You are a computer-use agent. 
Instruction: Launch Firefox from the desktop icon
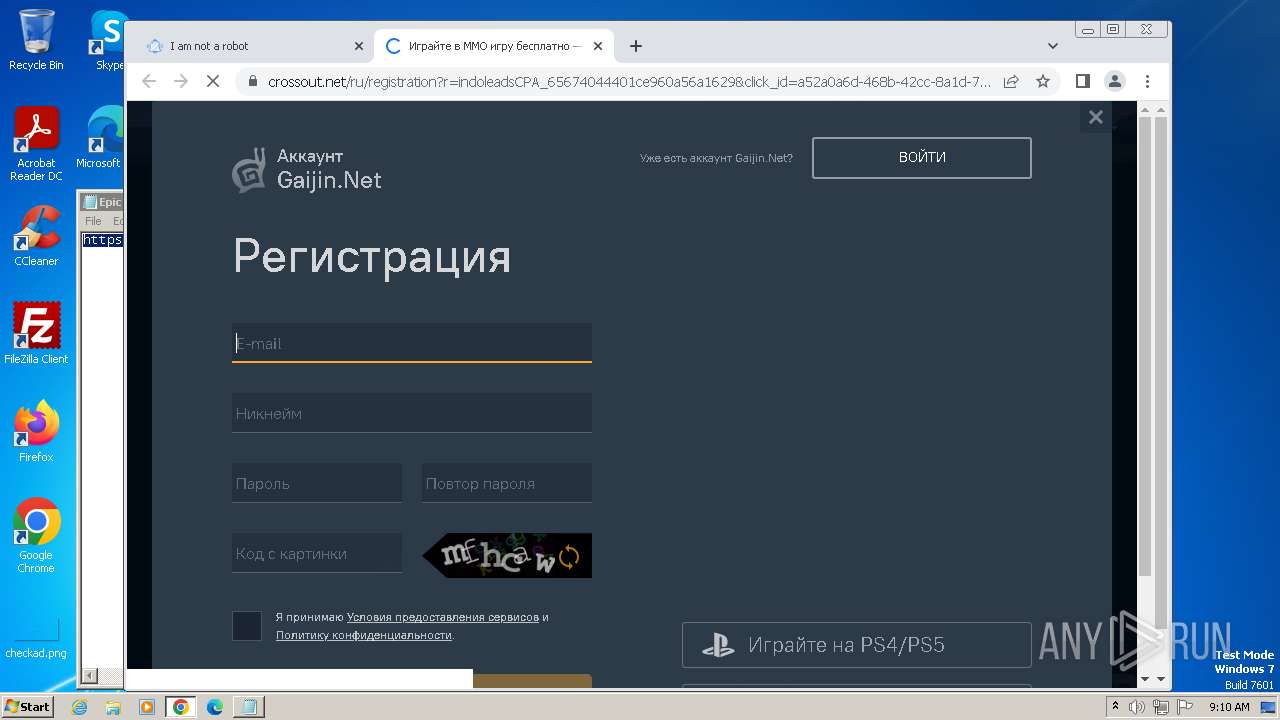[x=36, y=432]
